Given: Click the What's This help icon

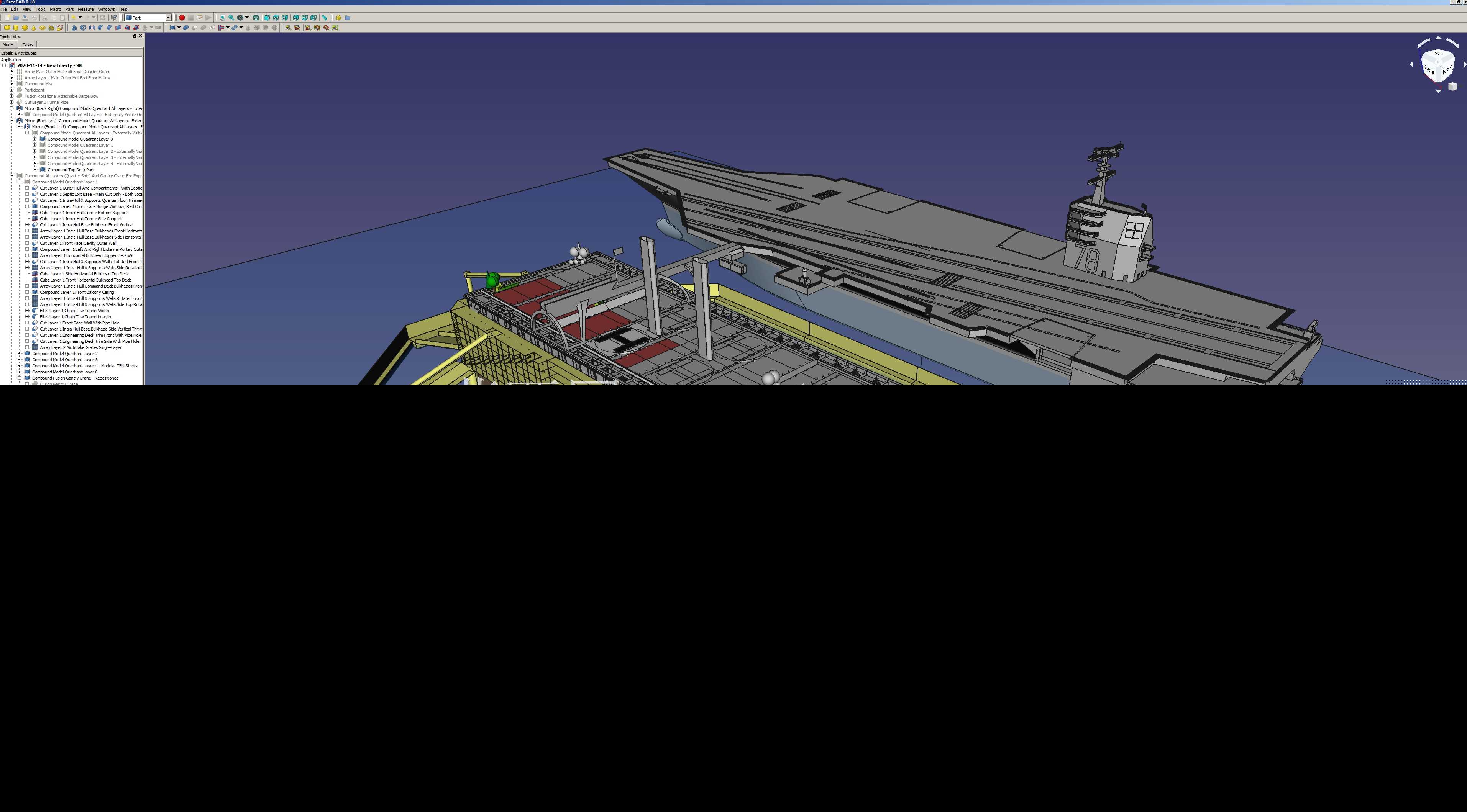Looking at the screenshot, I should pyautogui.click(x=114, y=18).
